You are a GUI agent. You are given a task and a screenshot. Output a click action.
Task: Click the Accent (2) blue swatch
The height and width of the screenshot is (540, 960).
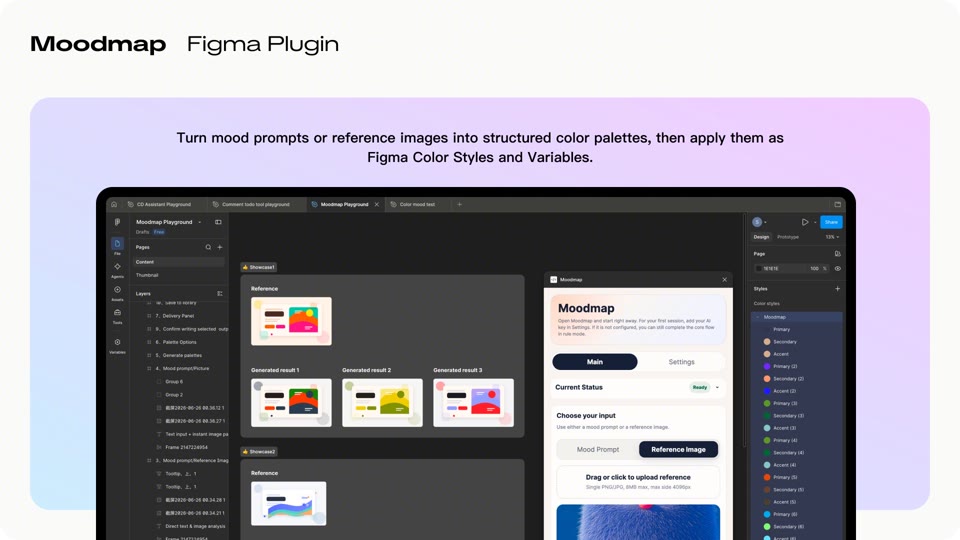point(767,391)
